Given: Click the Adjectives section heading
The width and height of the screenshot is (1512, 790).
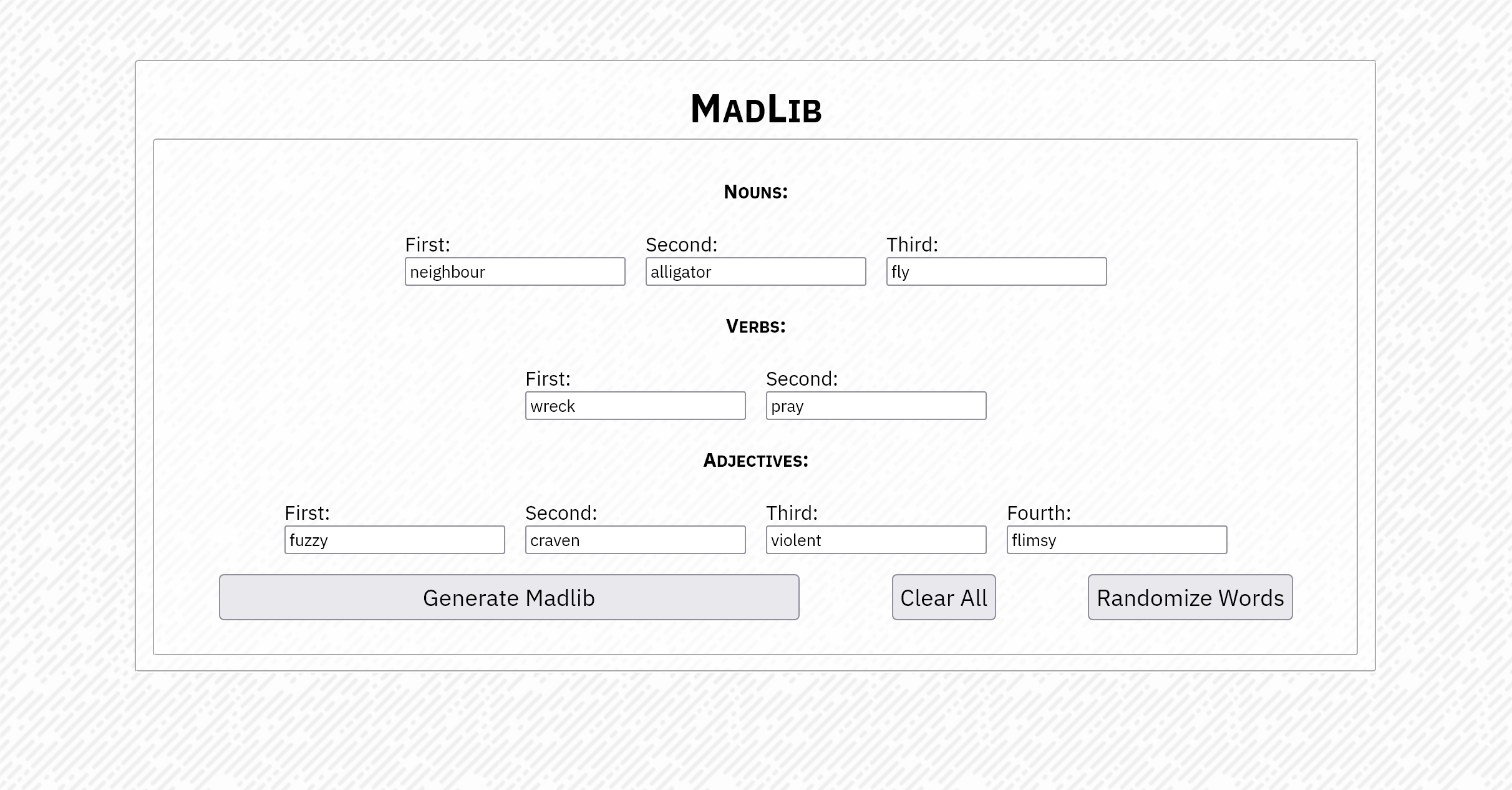Looking at the screenshot, I should click(755, 460).
